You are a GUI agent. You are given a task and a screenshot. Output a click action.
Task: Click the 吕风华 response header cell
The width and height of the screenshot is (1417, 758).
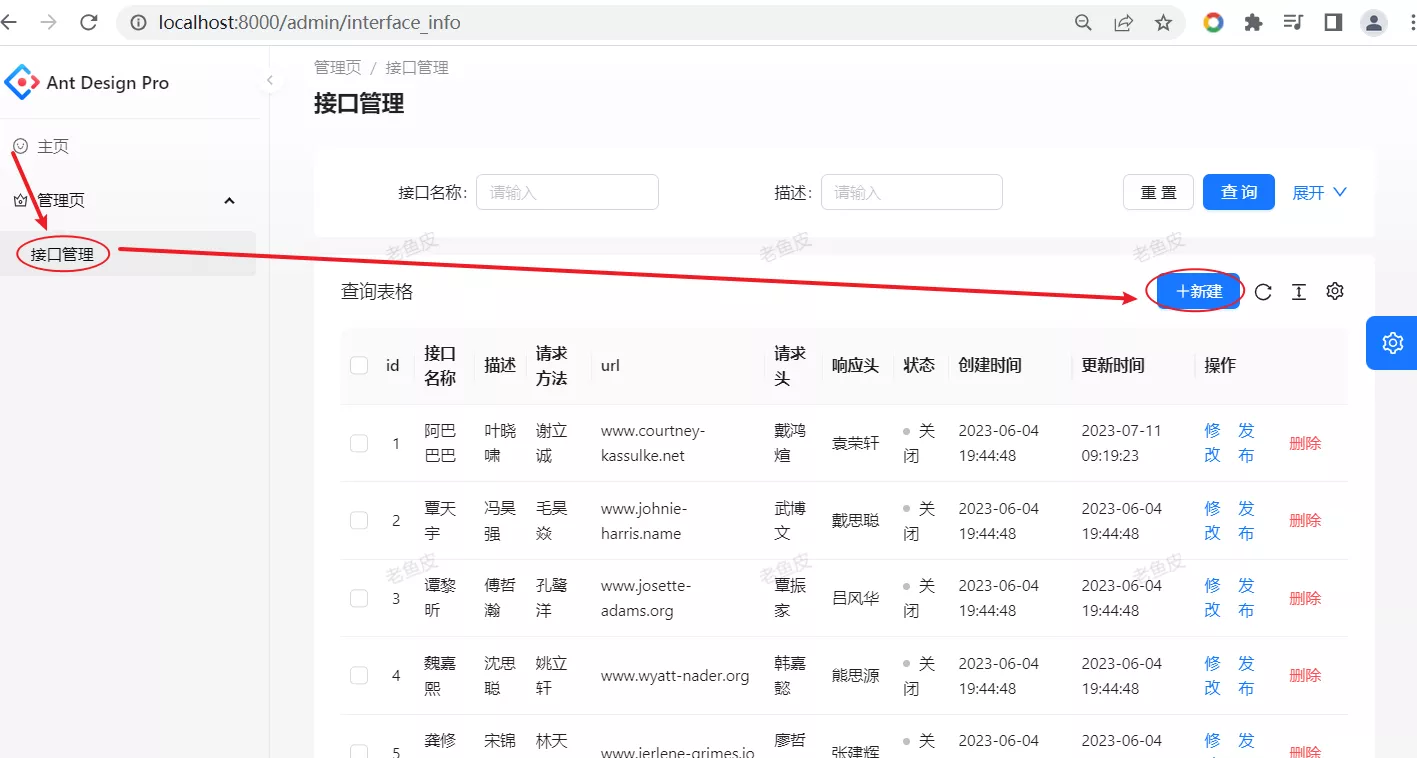(x=856, y=598)
